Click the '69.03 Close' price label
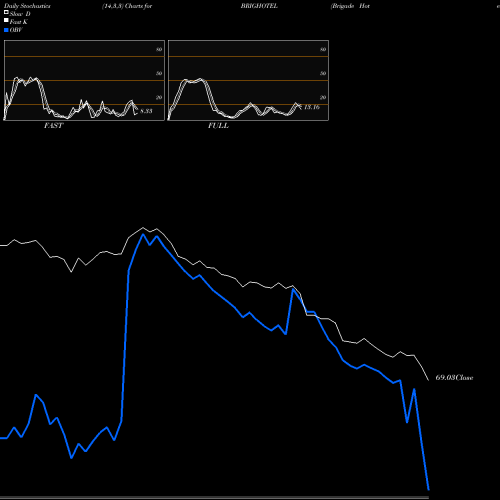Image resolution: width=500 pixels, height=500 pixels. pos(454,378)
